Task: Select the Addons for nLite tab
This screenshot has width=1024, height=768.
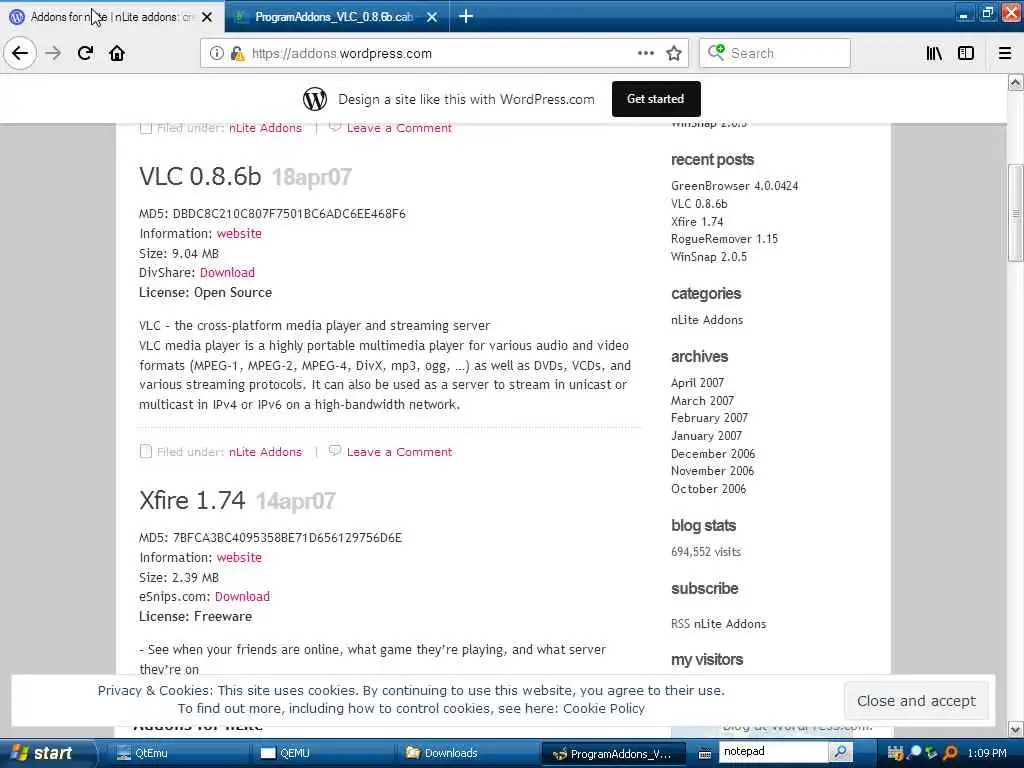Action: click(x=112, y=17)
